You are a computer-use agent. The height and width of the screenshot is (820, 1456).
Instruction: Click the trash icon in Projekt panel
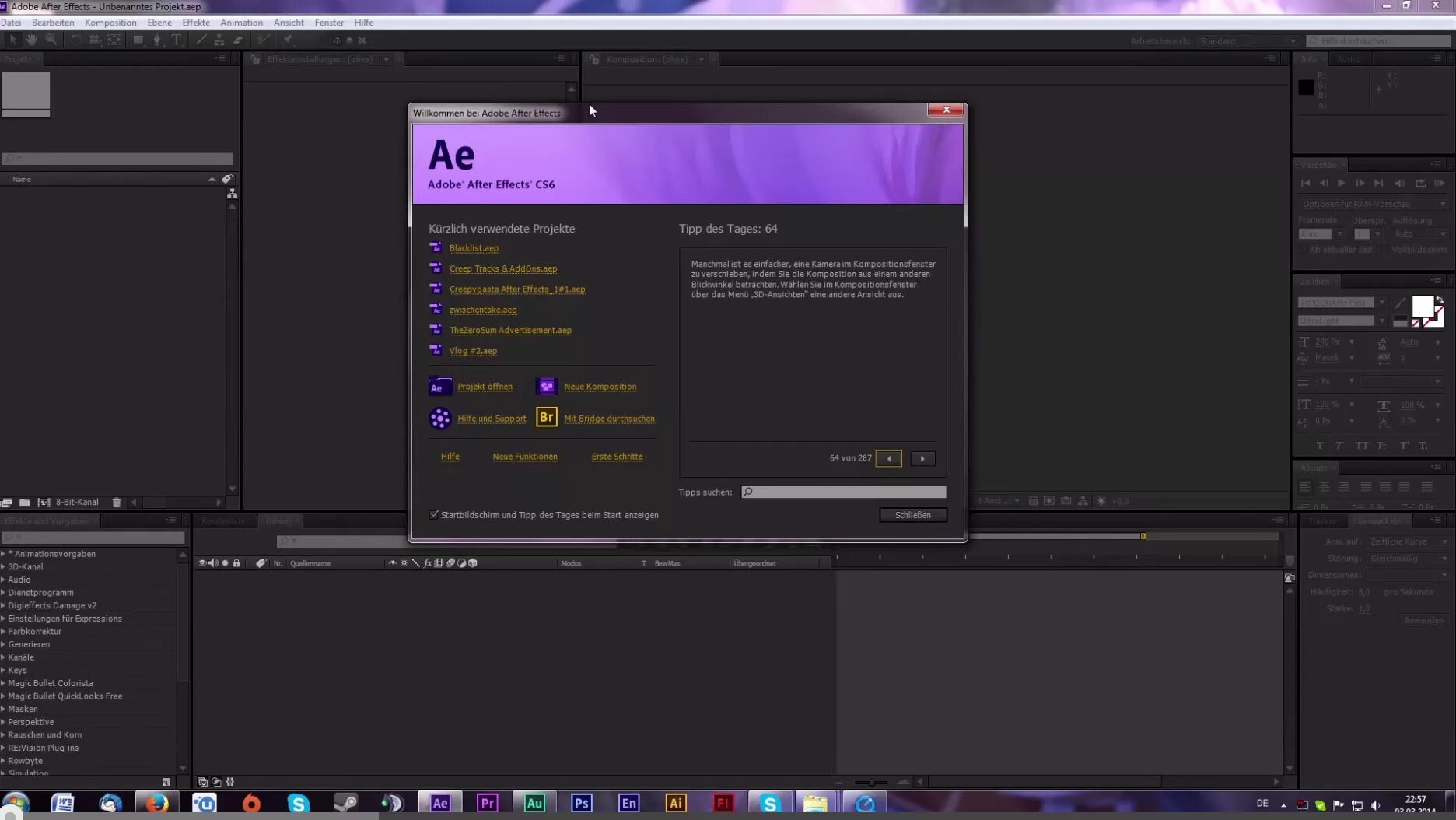coord(117,503)
